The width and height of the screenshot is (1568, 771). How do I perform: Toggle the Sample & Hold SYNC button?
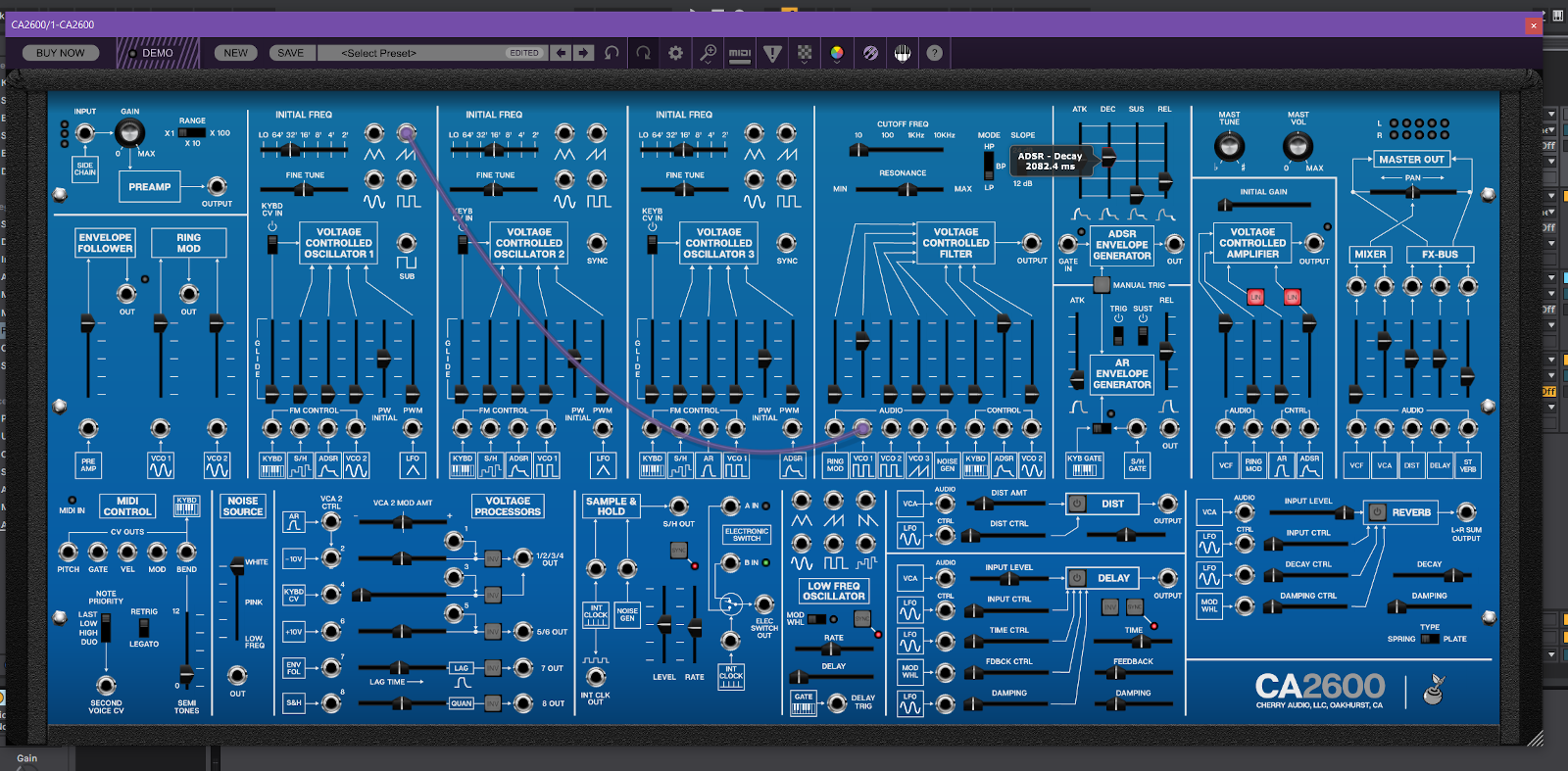[678, 551]
